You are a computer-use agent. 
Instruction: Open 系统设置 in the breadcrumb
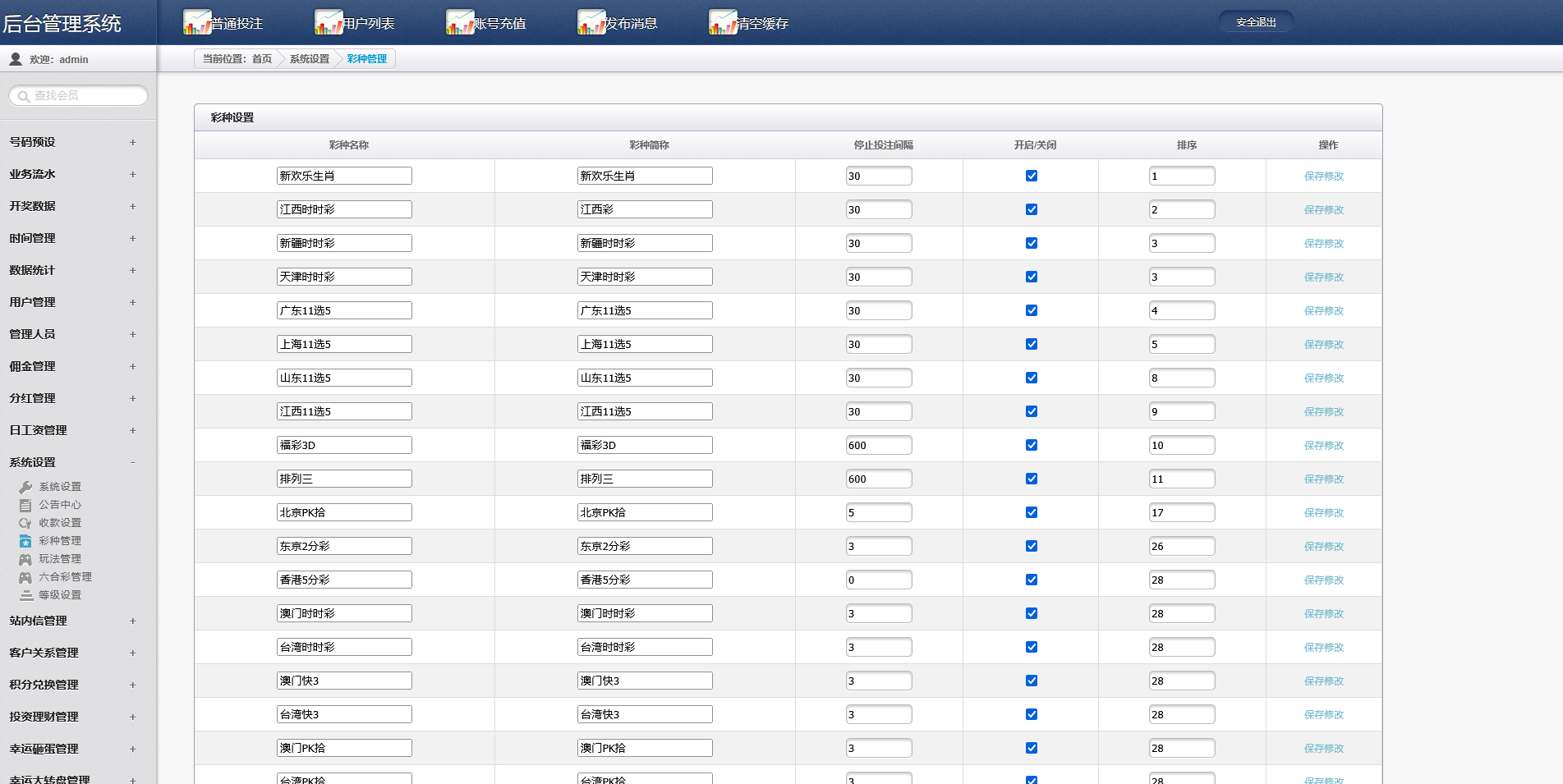[x=310, y=59]
